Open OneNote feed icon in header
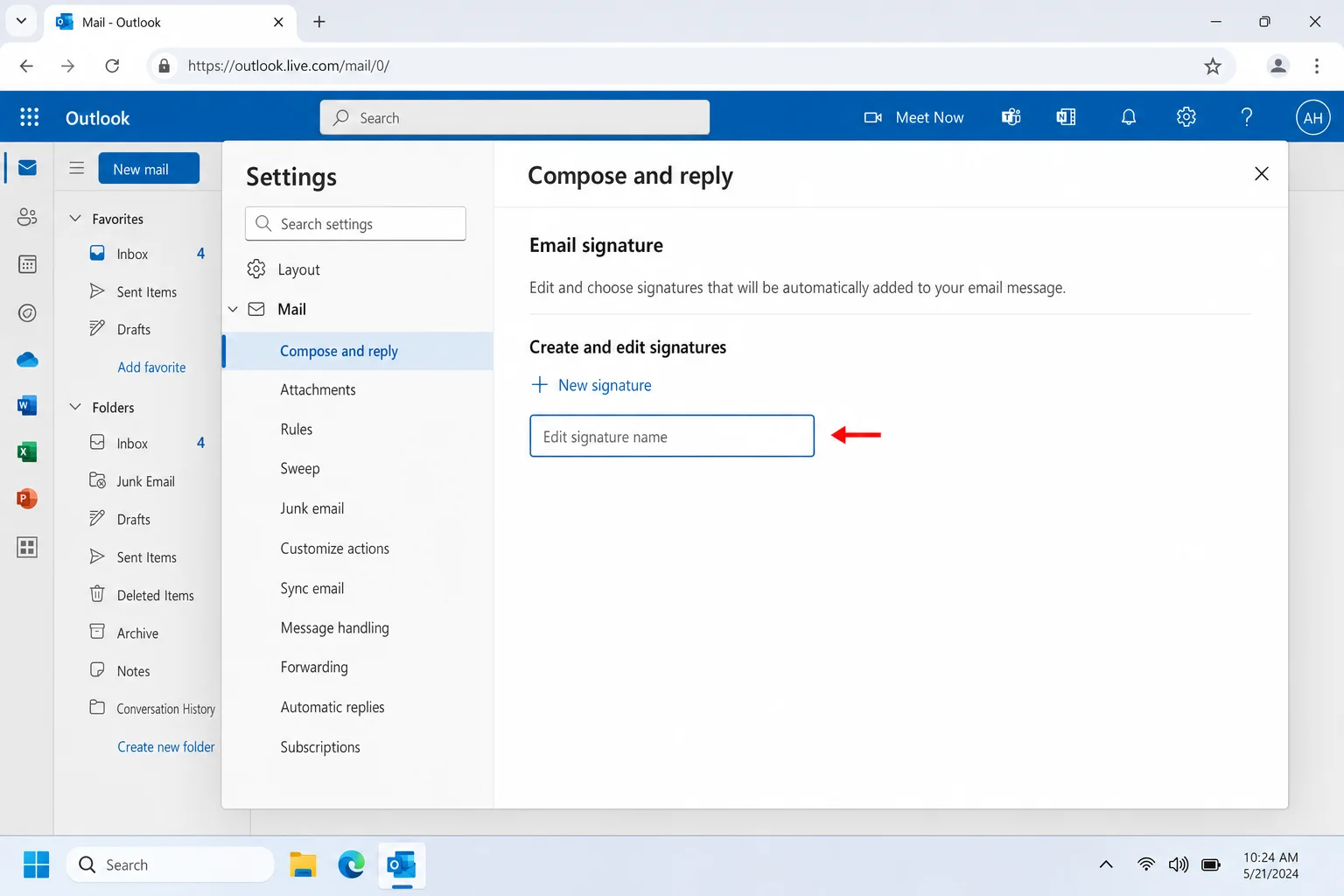 1066,117
